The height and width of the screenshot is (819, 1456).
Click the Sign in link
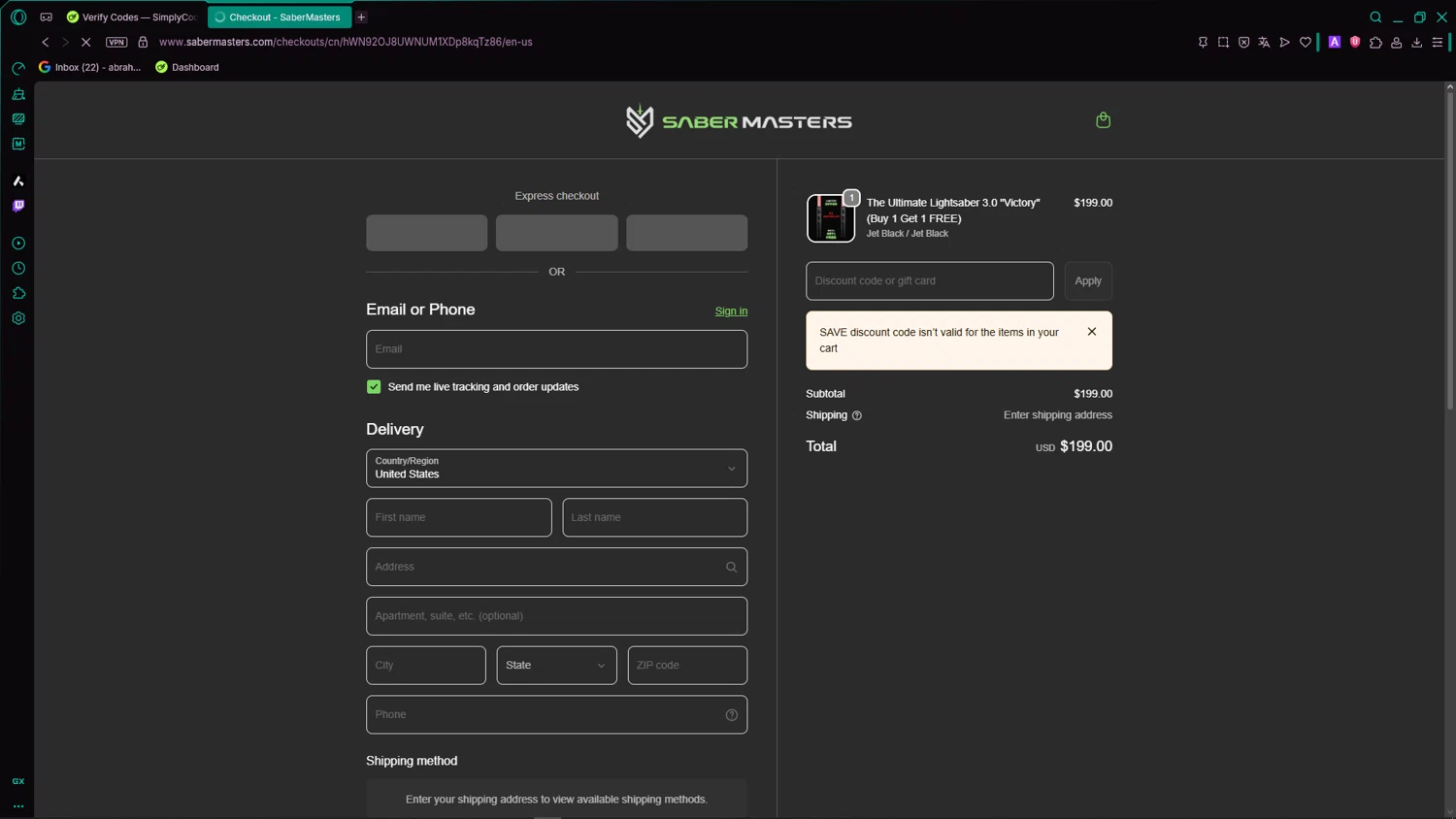(x=731, y=311)
